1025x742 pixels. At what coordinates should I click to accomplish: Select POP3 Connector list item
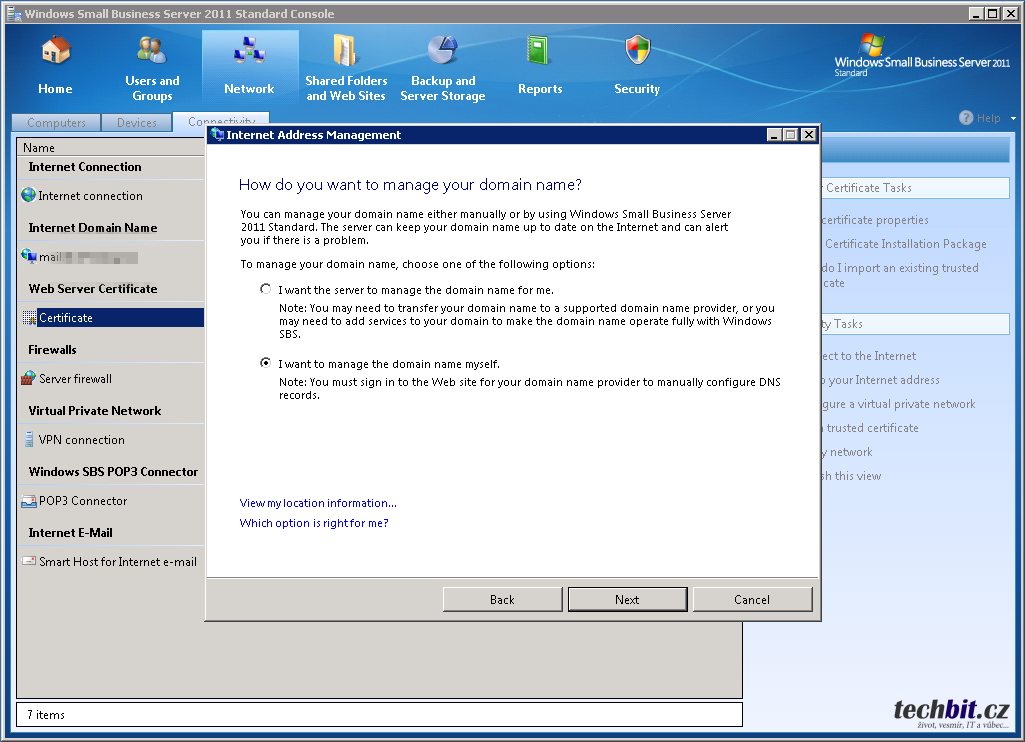point(82,501)
